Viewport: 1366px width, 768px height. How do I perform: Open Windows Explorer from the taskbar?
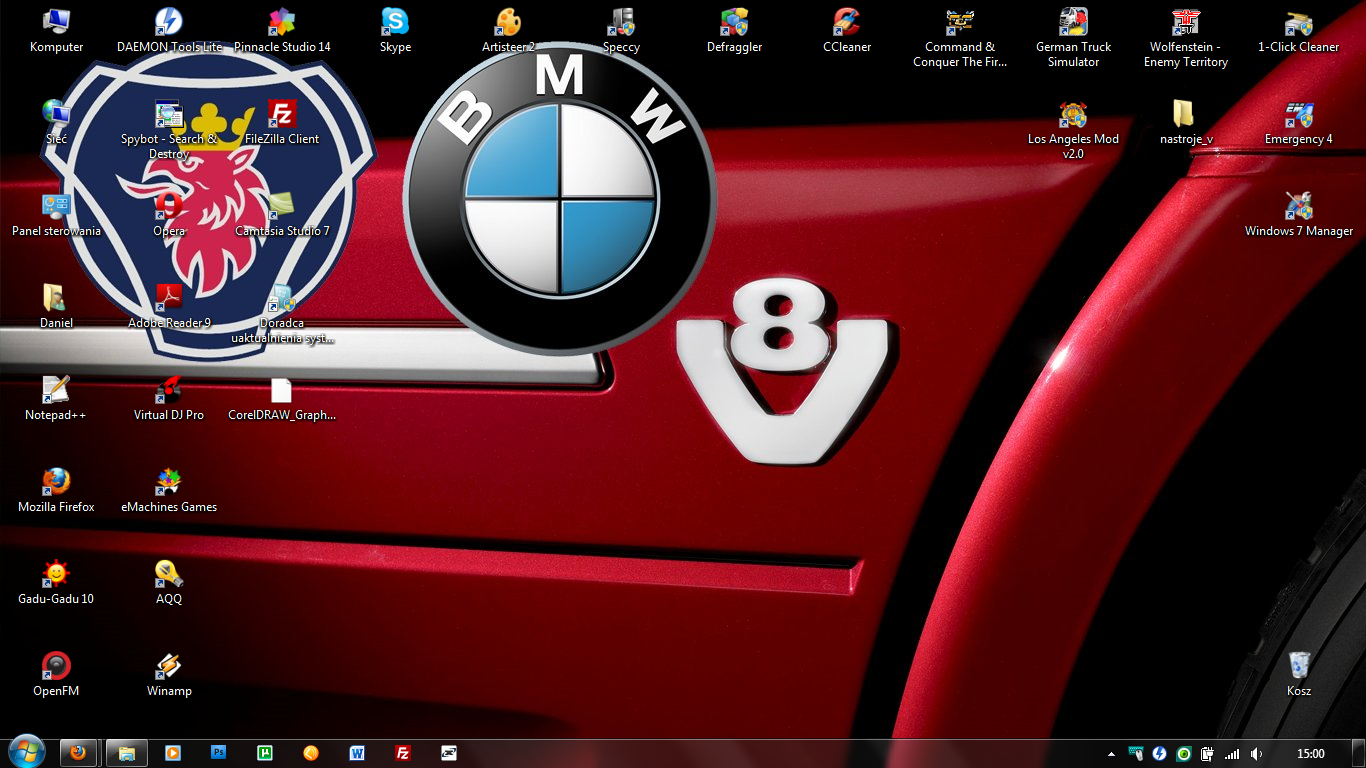[126, 753]
